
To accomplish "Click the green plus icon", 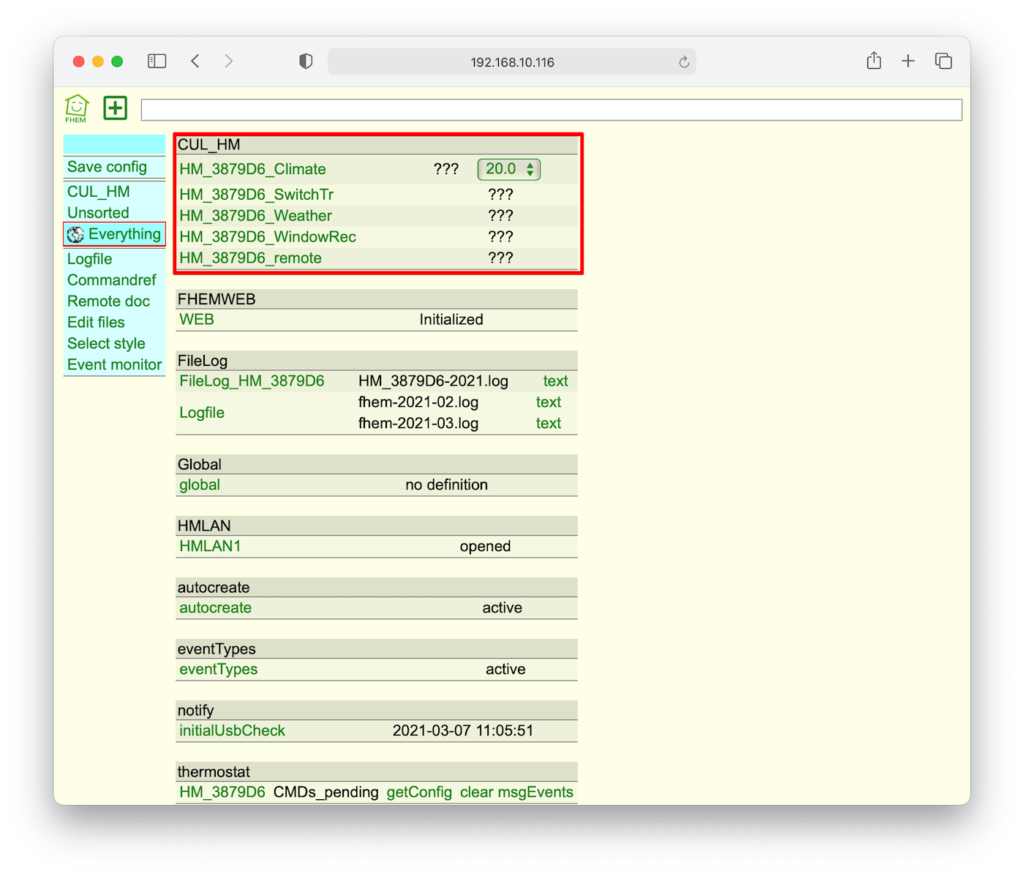I will [x=115, y=108].
